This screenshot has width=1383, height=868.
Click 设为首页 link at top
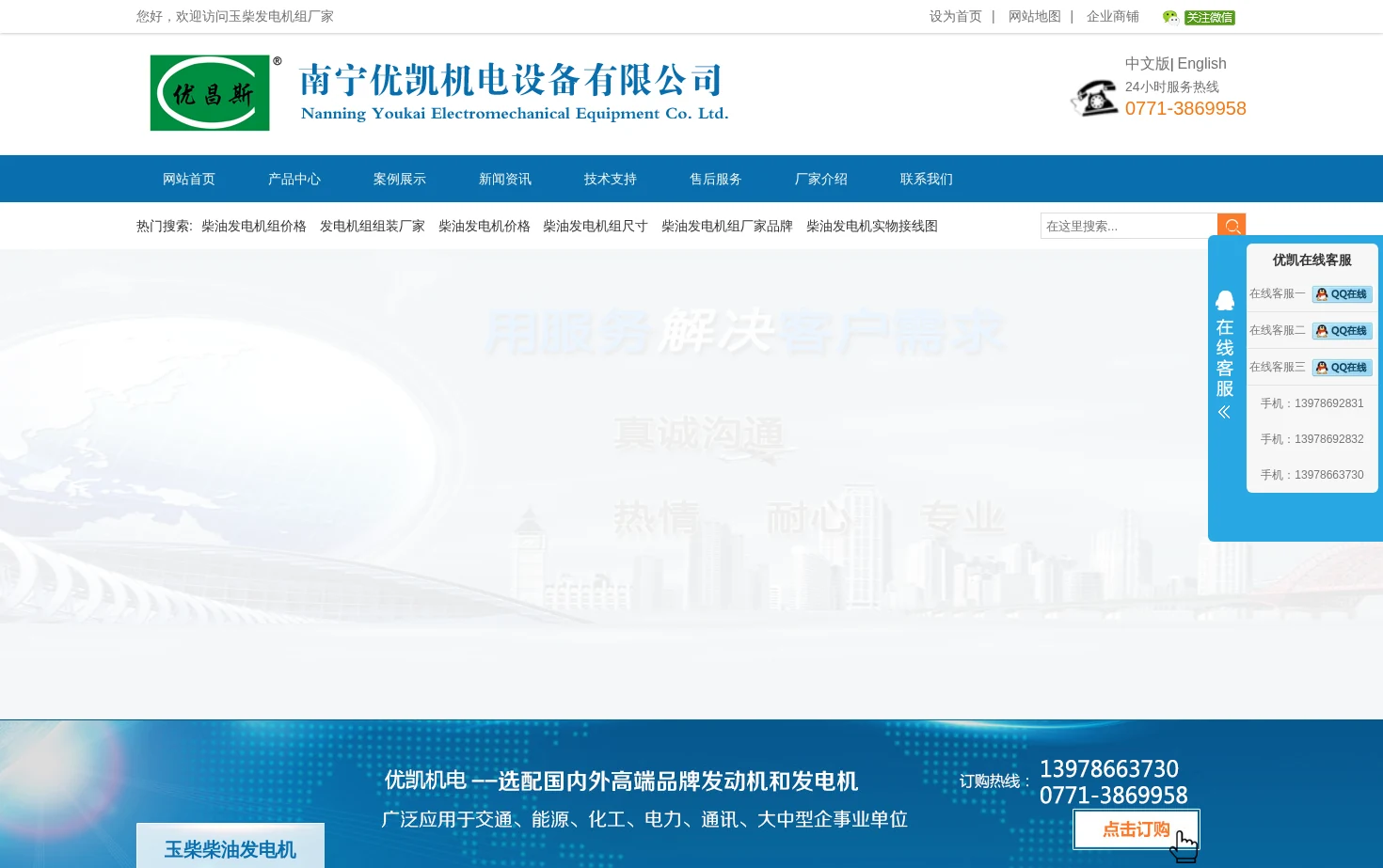click(x=956, y=17)
